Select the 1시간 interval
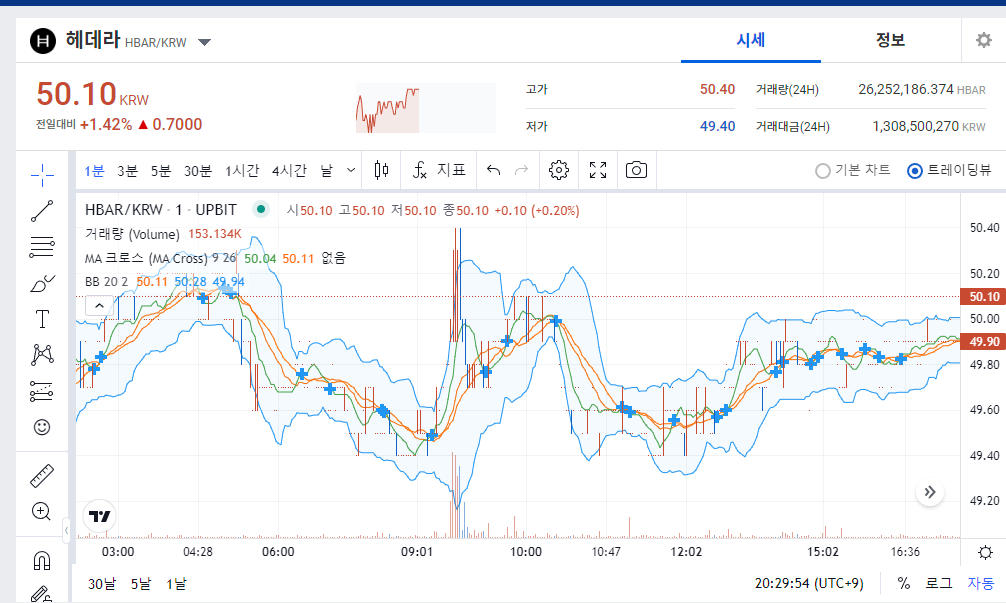1006x603 pixels. coord(242,171)
